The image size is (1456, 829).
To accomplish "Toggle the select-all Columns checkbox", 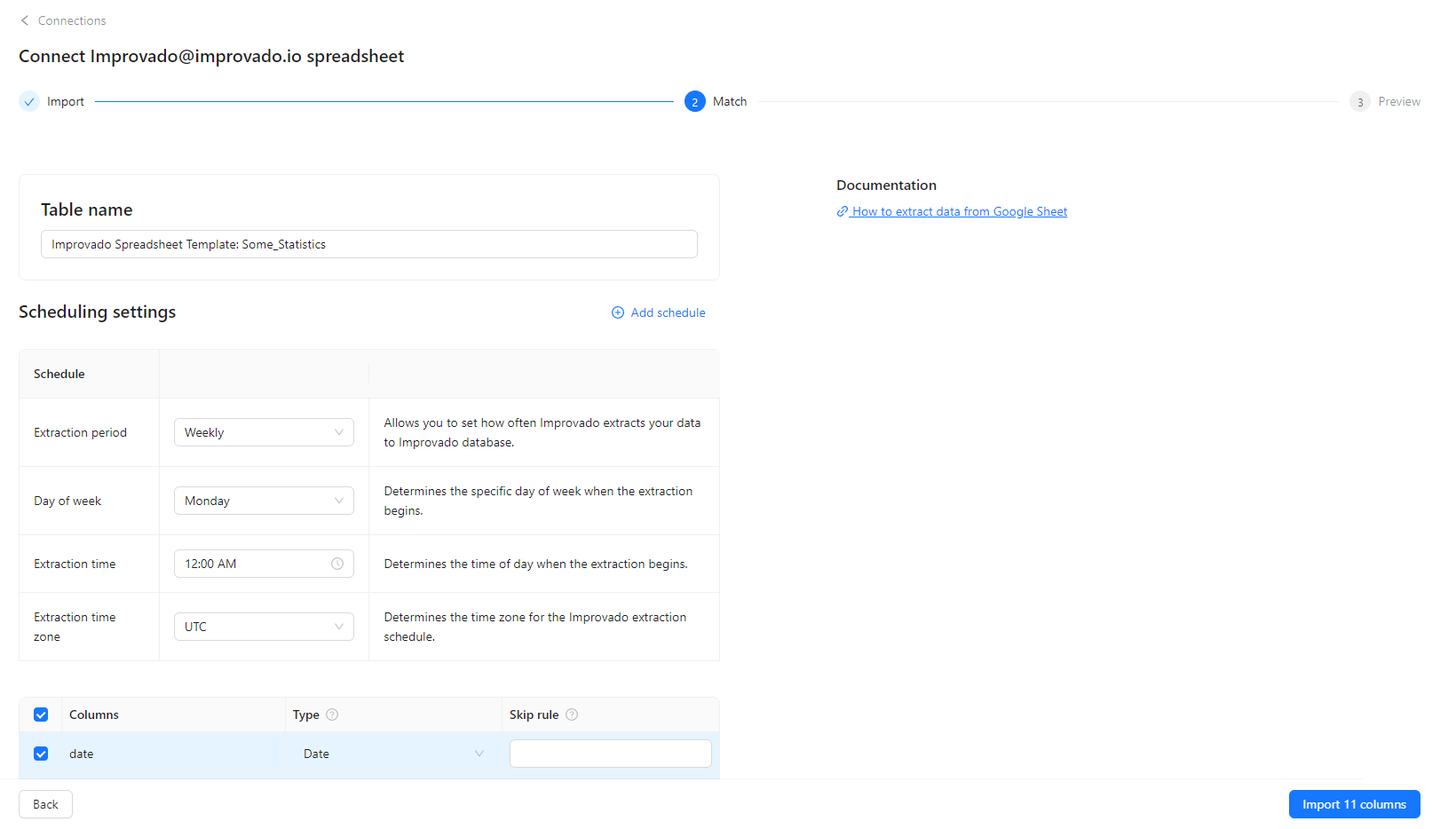I will (41, 715).
